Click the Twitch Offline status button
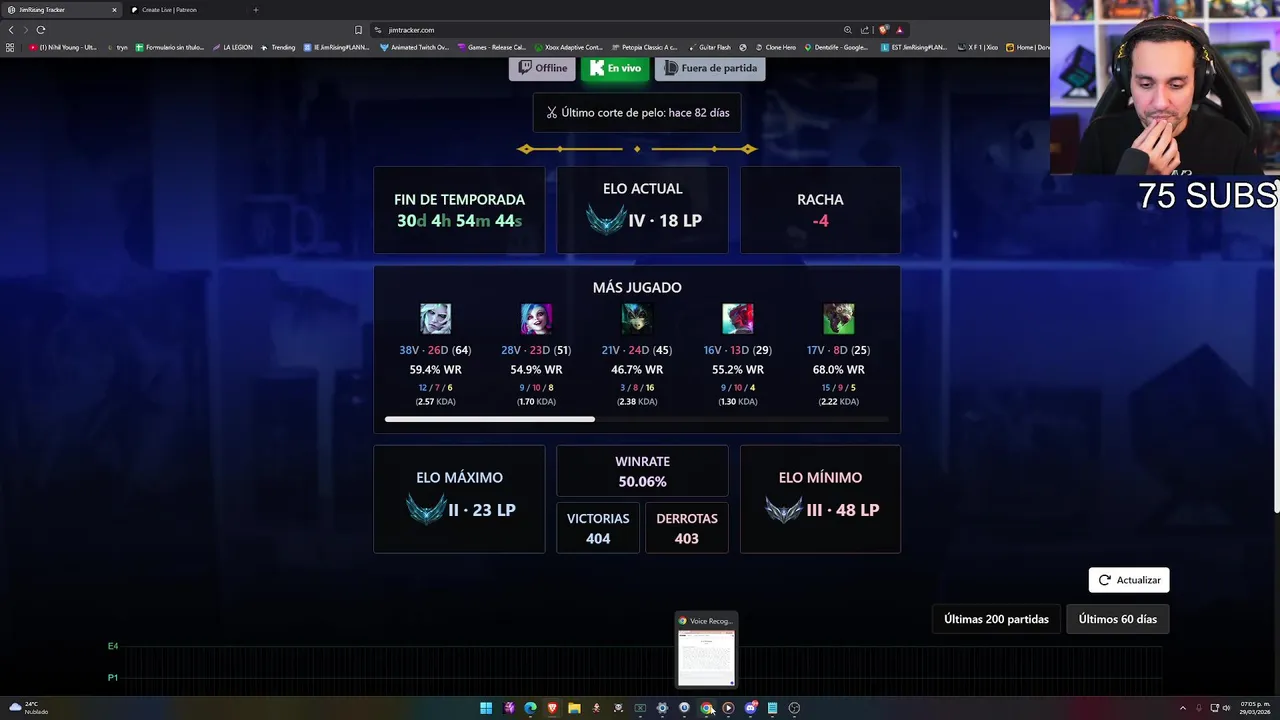 click(542, 68)
